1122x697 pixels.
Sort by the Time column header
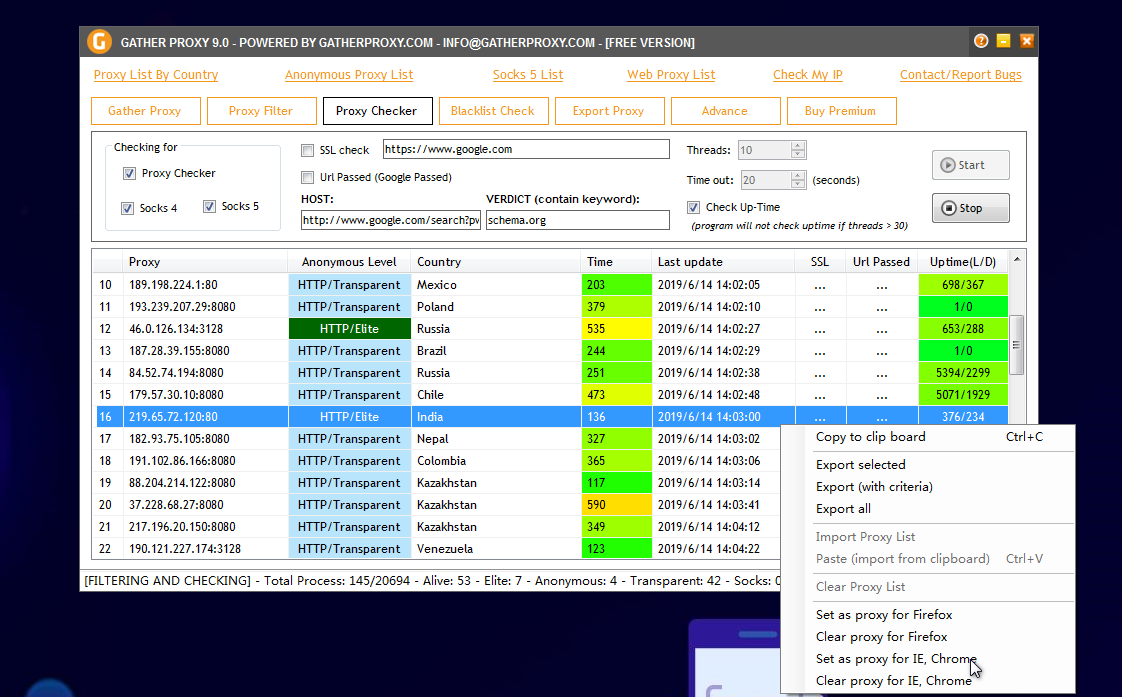616,262
